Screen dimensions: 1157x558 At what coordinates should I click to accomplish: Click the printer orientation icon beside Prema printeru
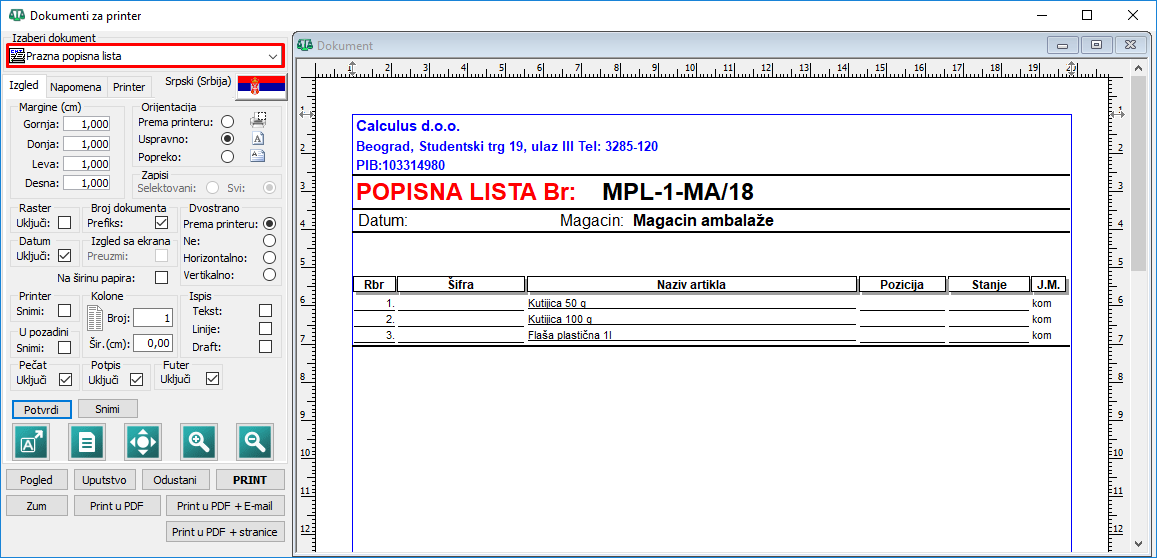pyautogui.click(x=257, y=121)
